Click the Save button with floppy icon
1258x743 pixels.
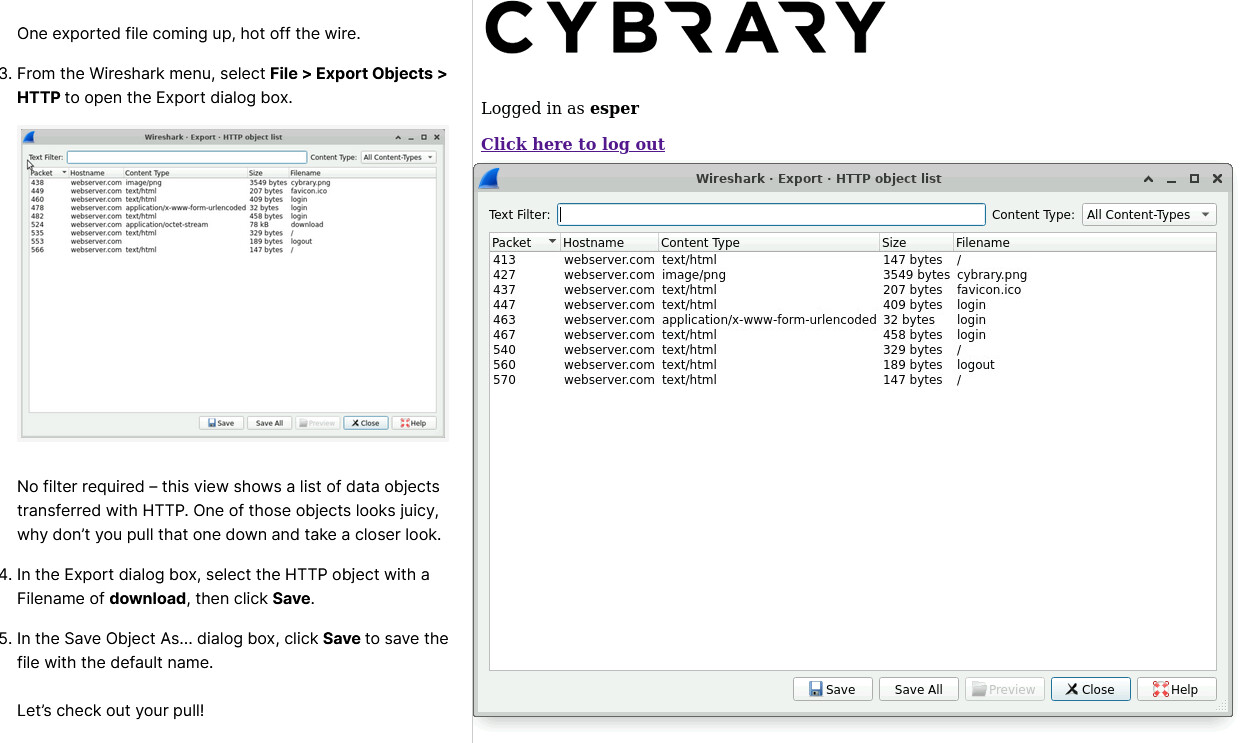(x=832, y=689)
